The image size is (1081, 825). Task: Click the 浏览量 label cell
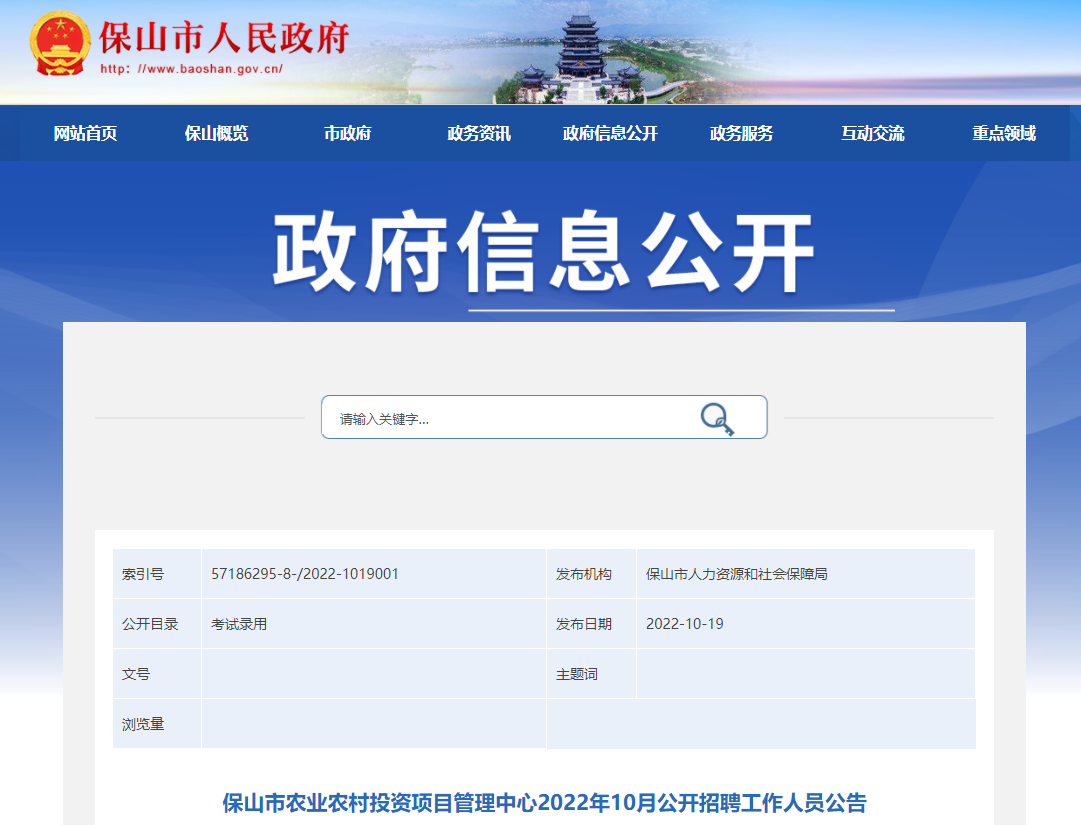point(156,724)
